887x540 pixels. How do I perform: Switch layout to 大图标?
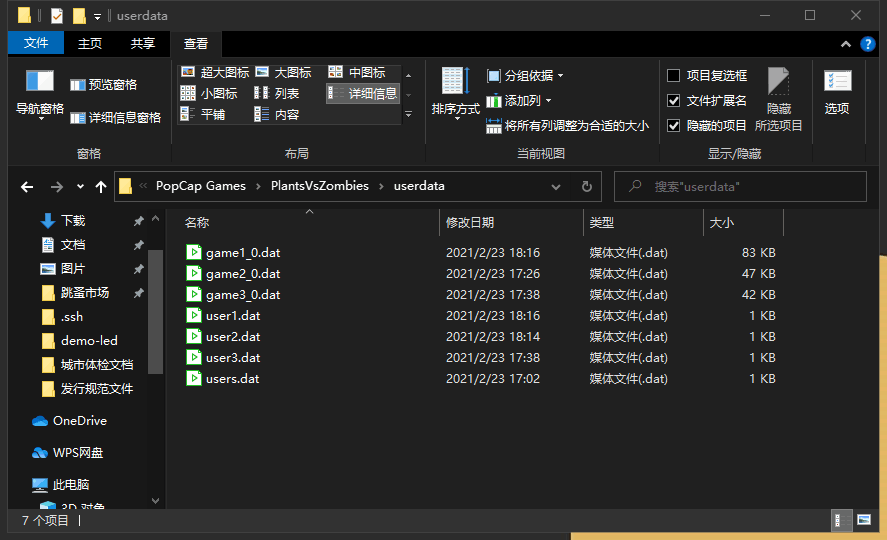tap(283, 72)
